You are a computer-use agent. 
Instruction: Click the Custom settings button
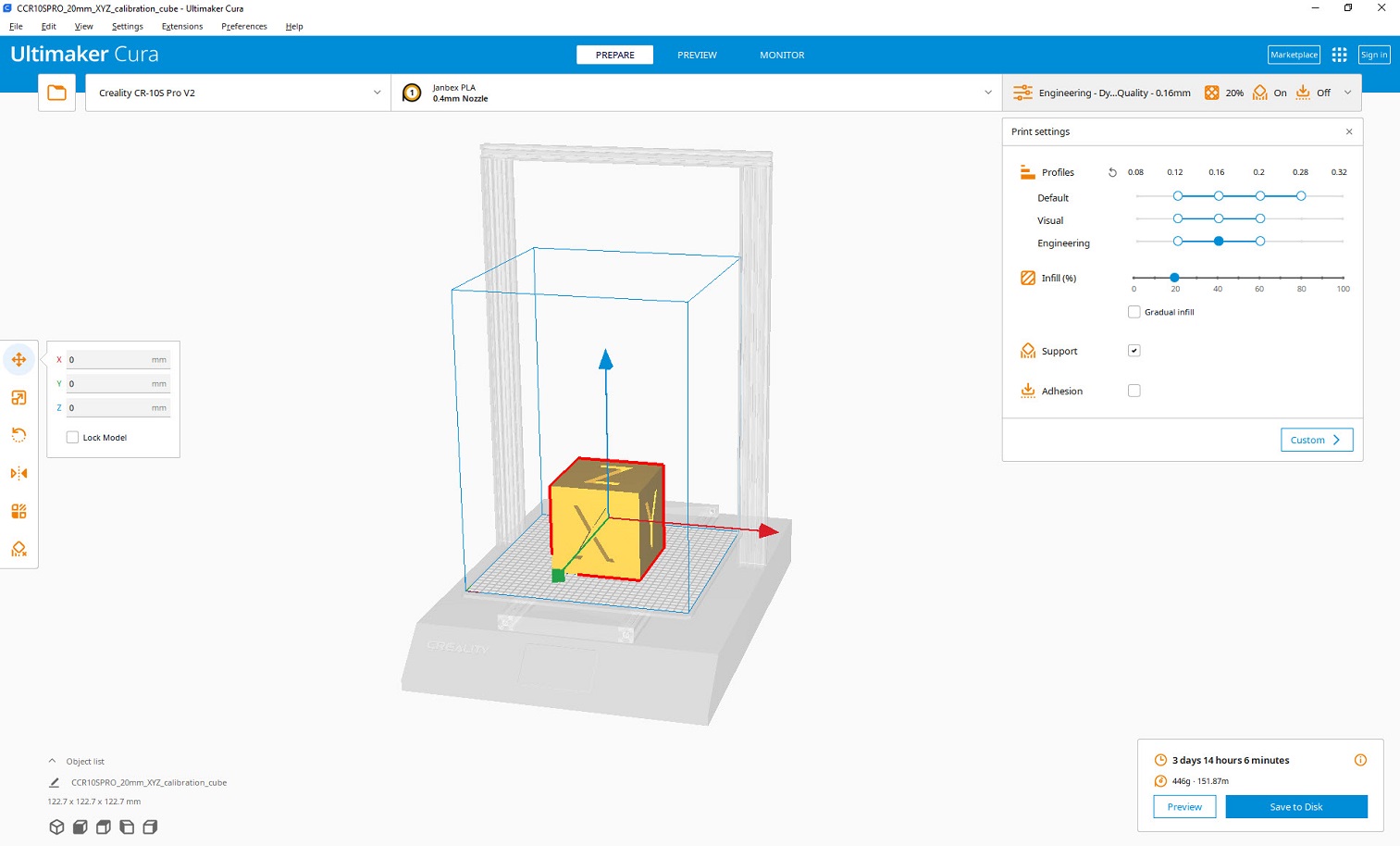[1316, 440]
